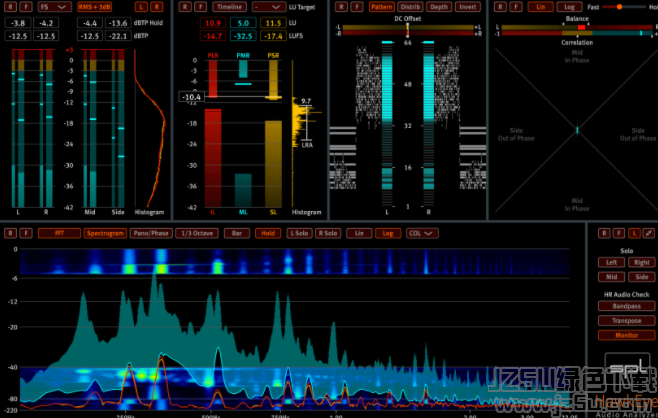Toggle the Bar display mode
Screen dimensions: 658x418
tap(237, 233)
